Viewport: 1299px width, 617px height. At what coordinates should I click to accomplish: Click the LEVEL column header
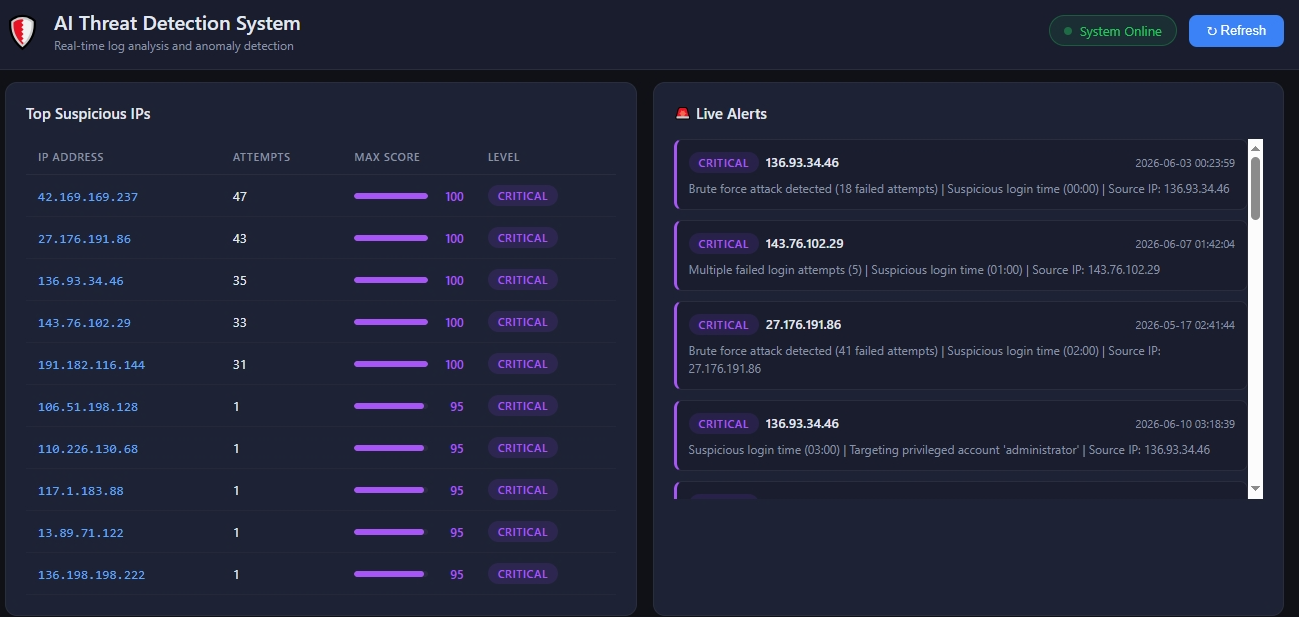click(x=504, y=157)
